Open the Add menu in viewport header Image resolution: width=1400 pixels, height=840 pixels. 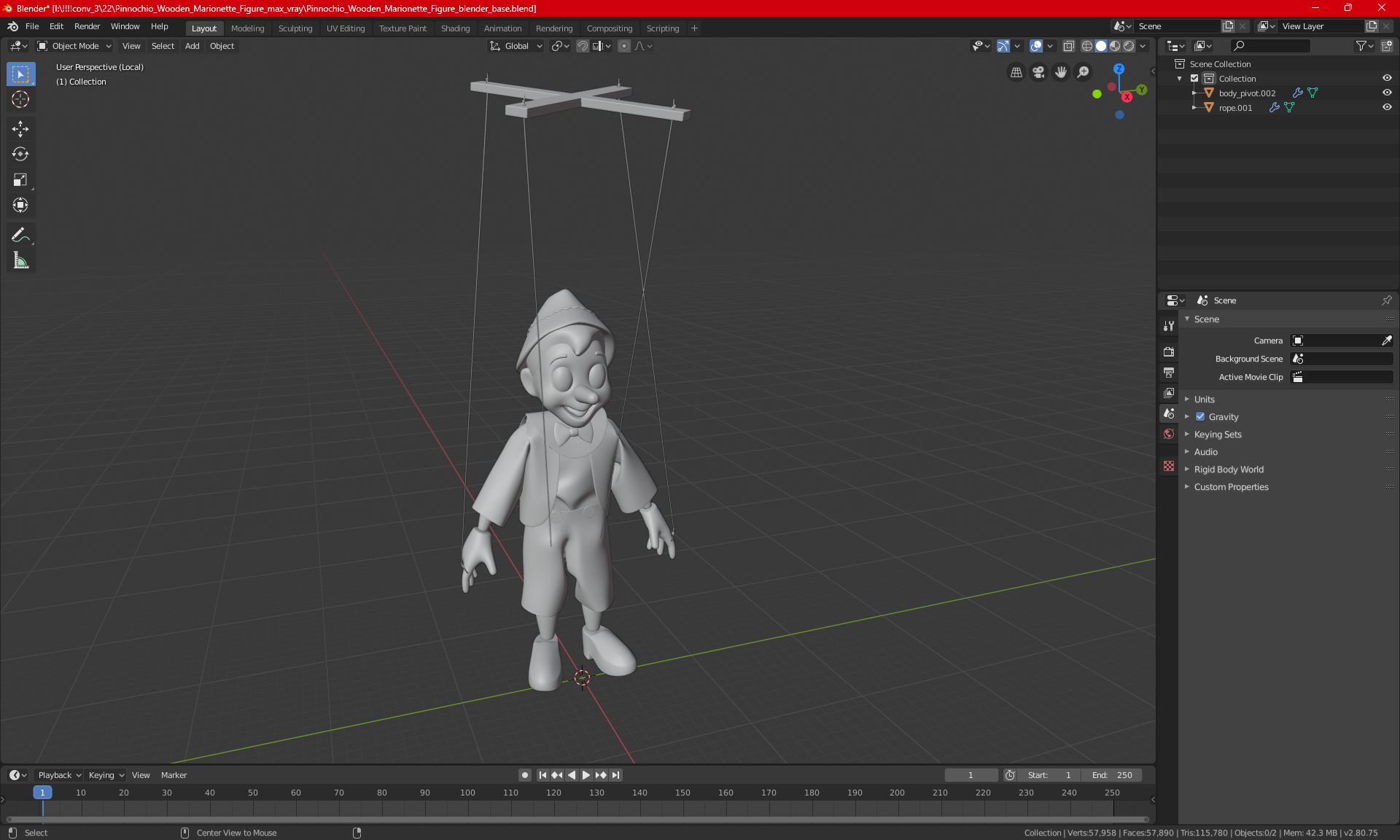coord(192,46)
